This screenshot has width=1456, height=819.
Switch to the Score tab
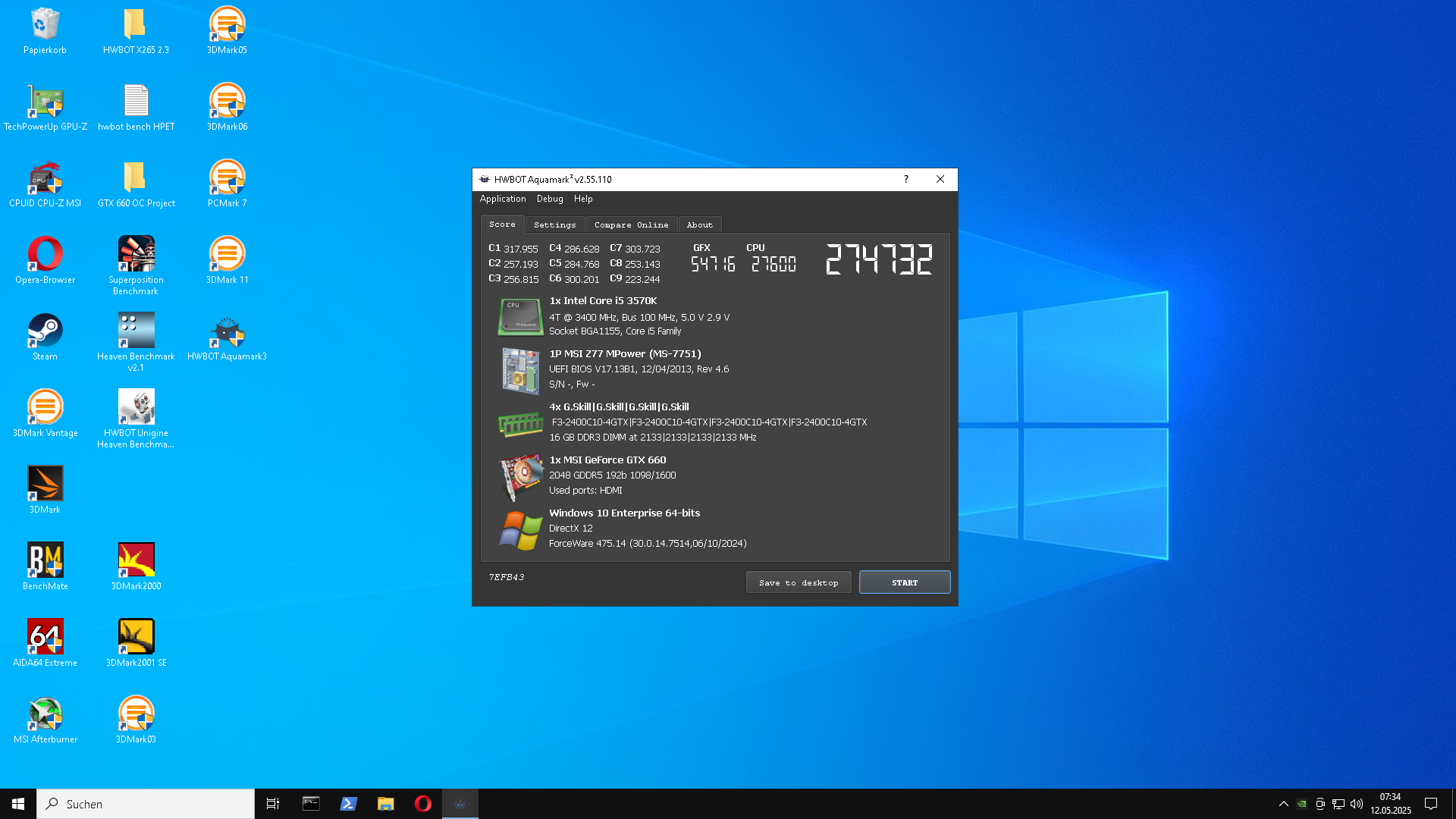click(502, 224)
